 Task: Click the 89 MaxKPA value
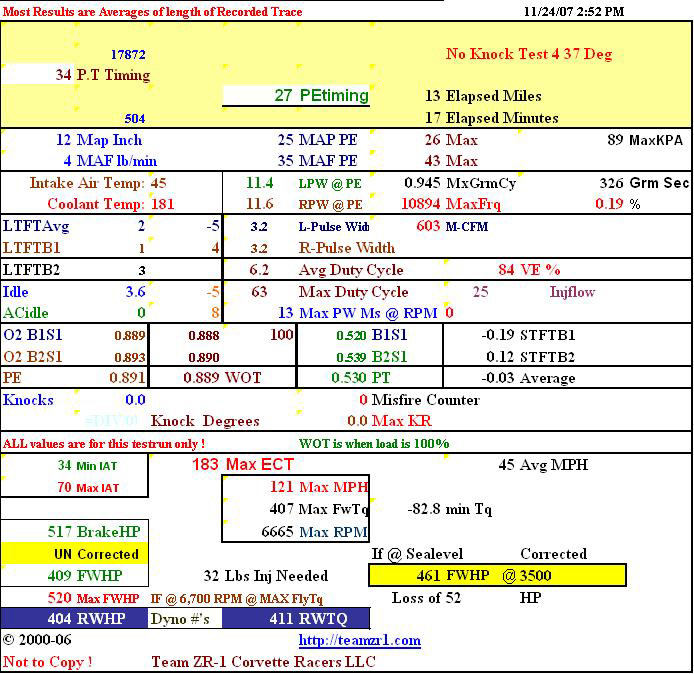pos(644,140)
